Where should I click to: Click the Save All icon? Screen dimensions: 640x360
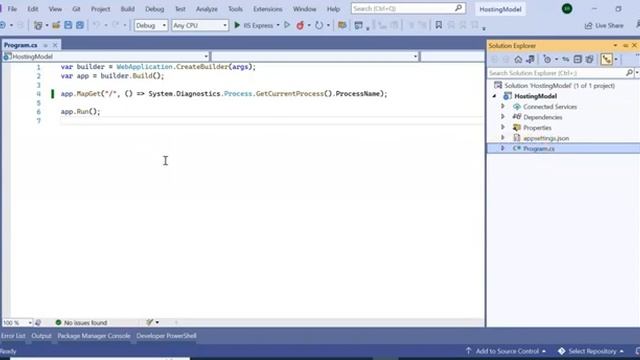pyautogui.click(x=80, y=25)
